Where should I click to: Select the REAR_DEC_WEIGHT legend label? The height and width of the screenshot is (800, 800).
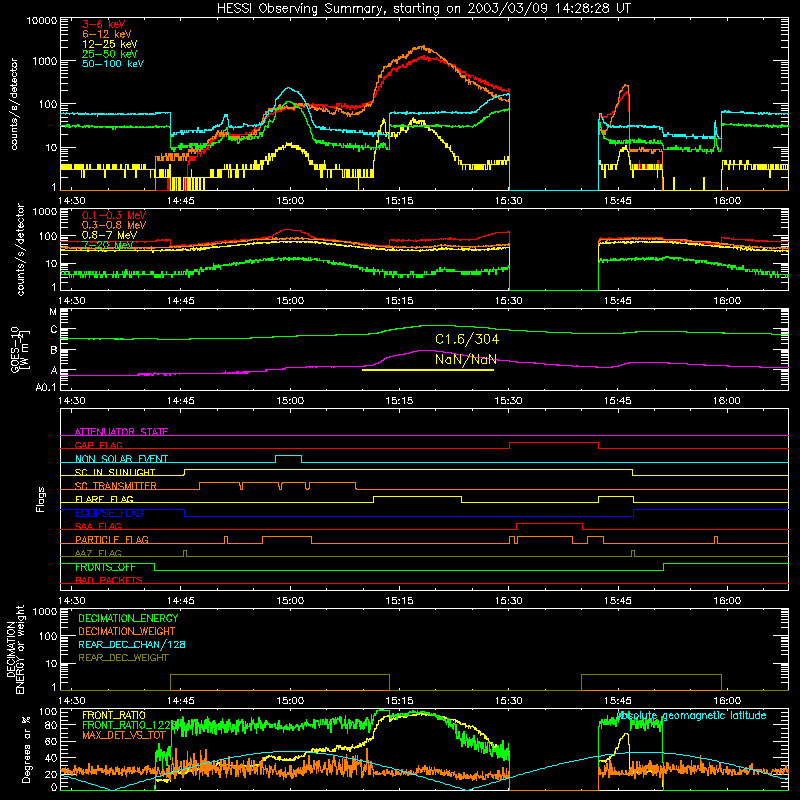pos(123,658)
